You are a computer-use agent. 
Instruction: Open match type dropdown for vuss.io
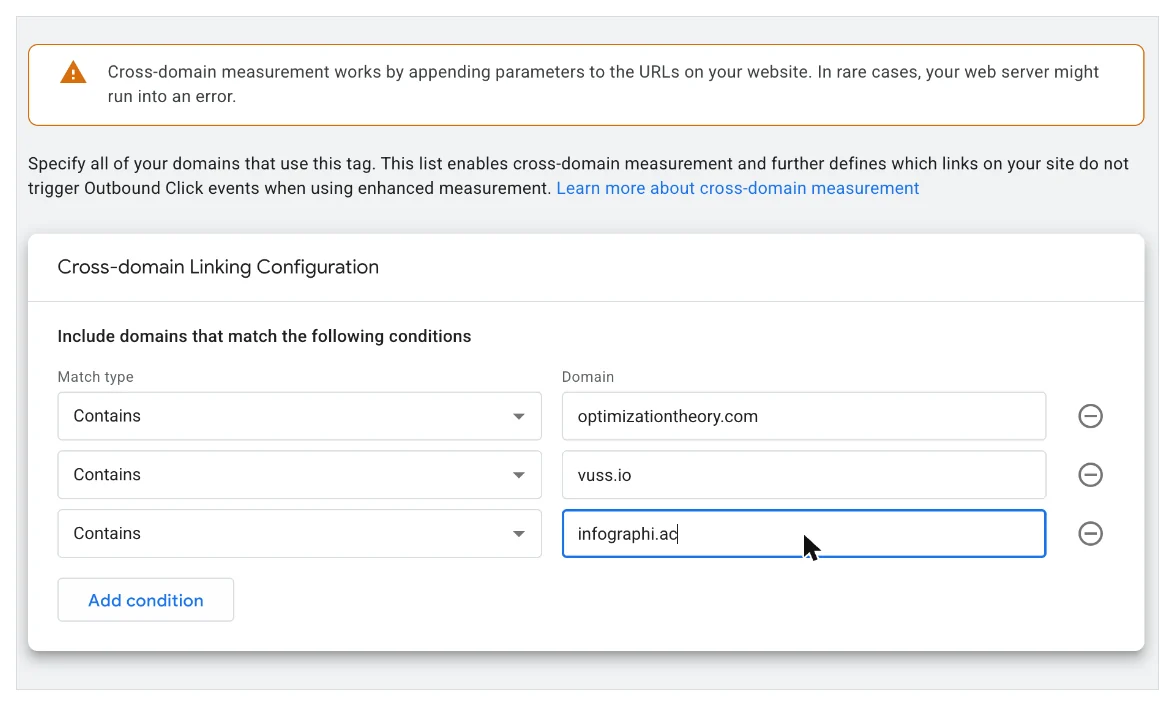point(299,474)
